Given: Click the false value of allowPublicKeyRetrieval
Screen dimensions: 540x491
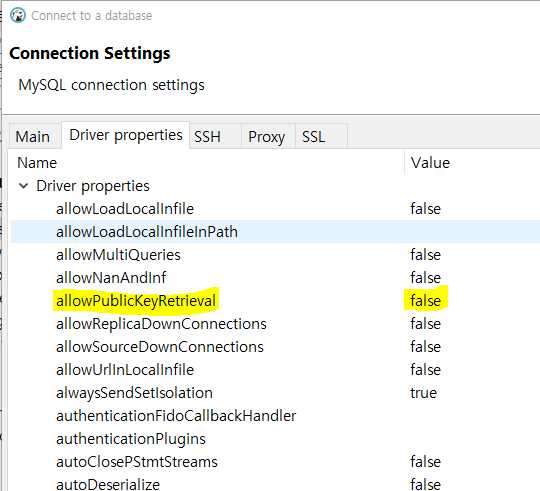Looking at the screenshot, I should pyautogui.click(x=425, y=301).
